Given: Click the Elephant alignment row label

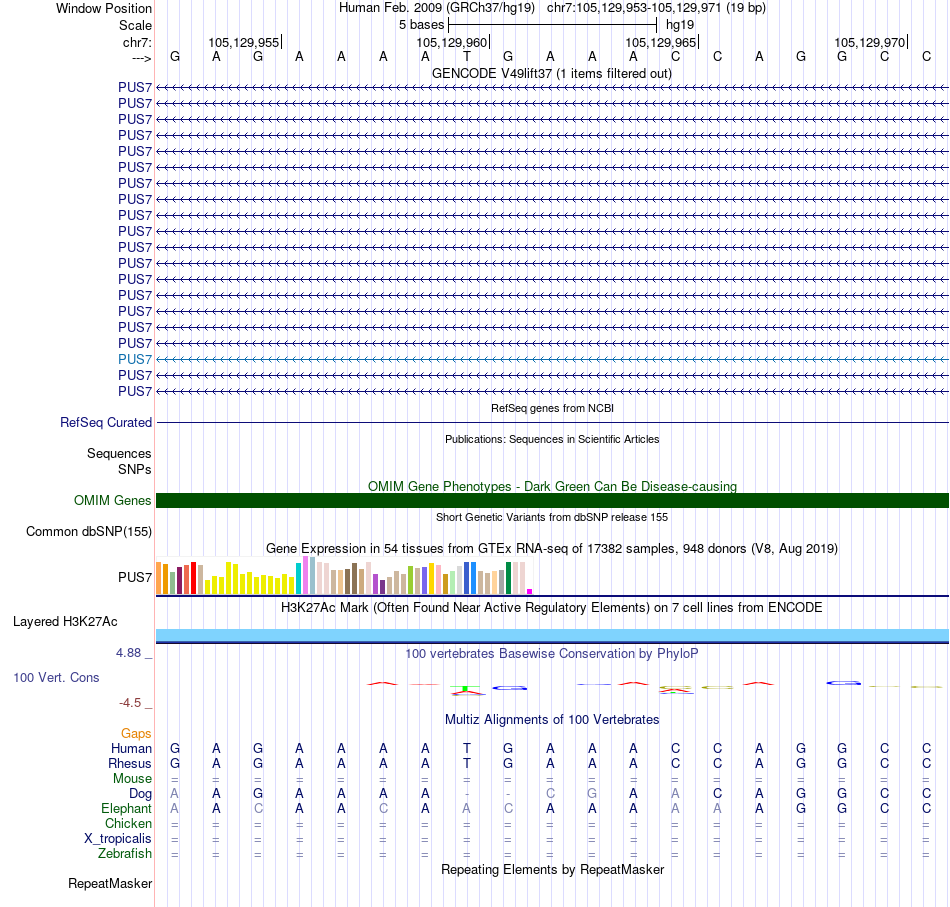Looking at the screenshot, I should point(126,809).
